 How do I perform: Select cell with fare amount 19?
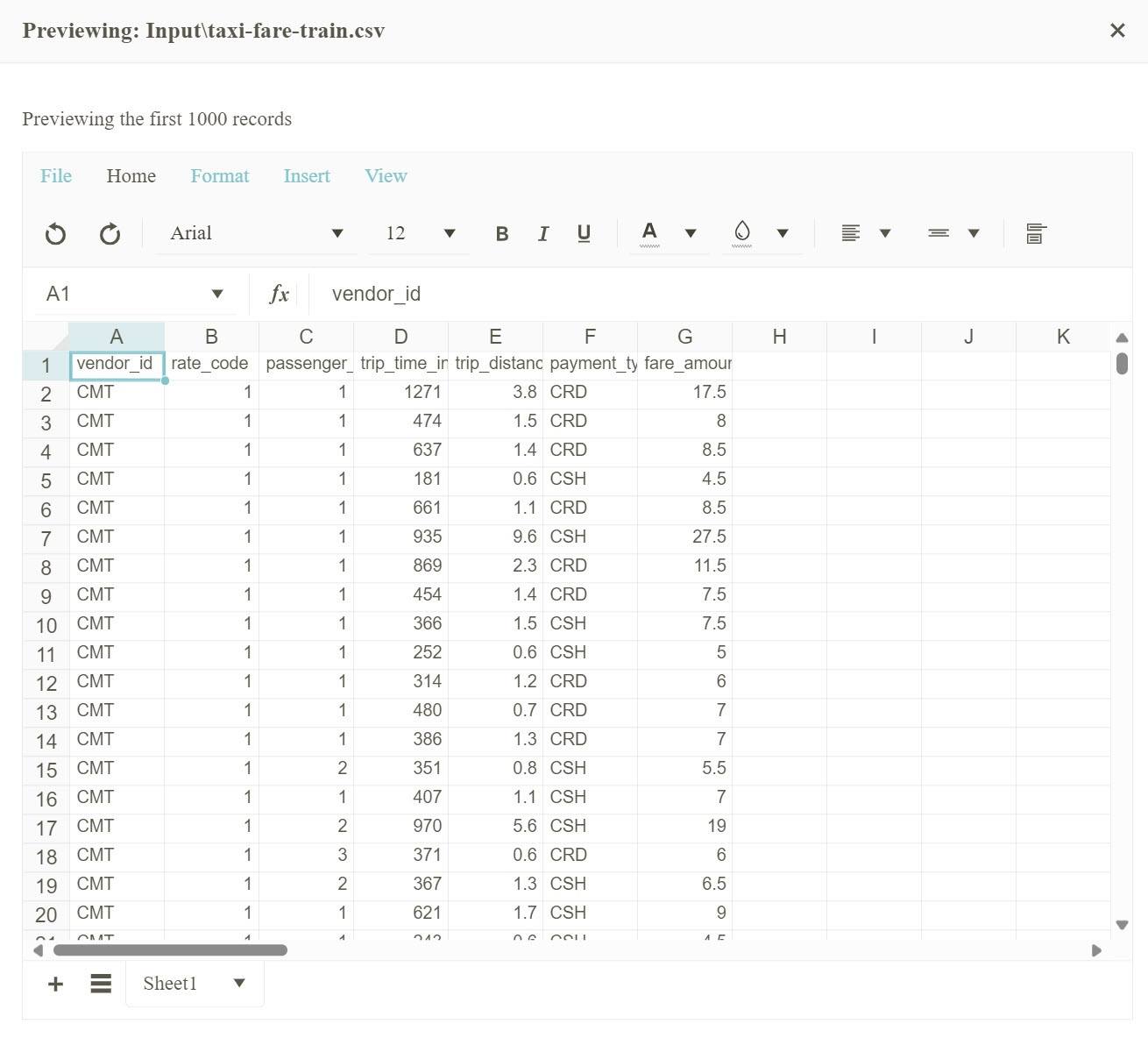coord(684,828)
